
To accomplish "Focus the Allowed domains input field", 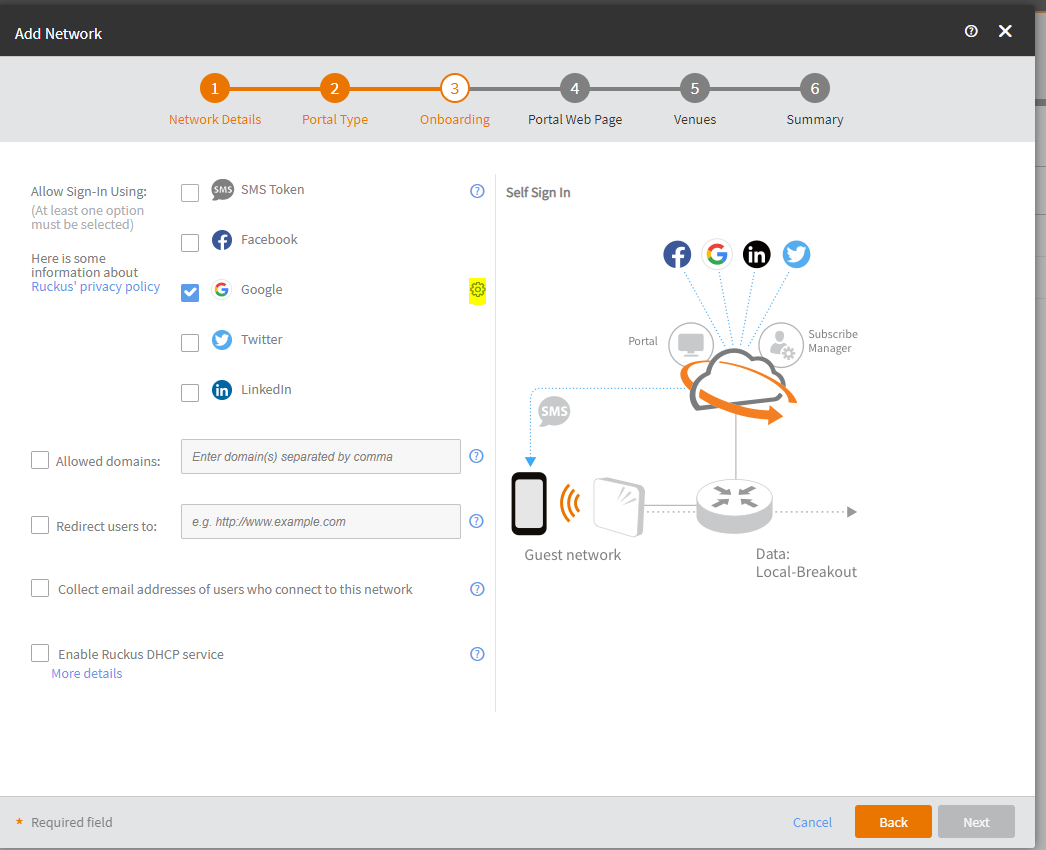I will [321, 456].
